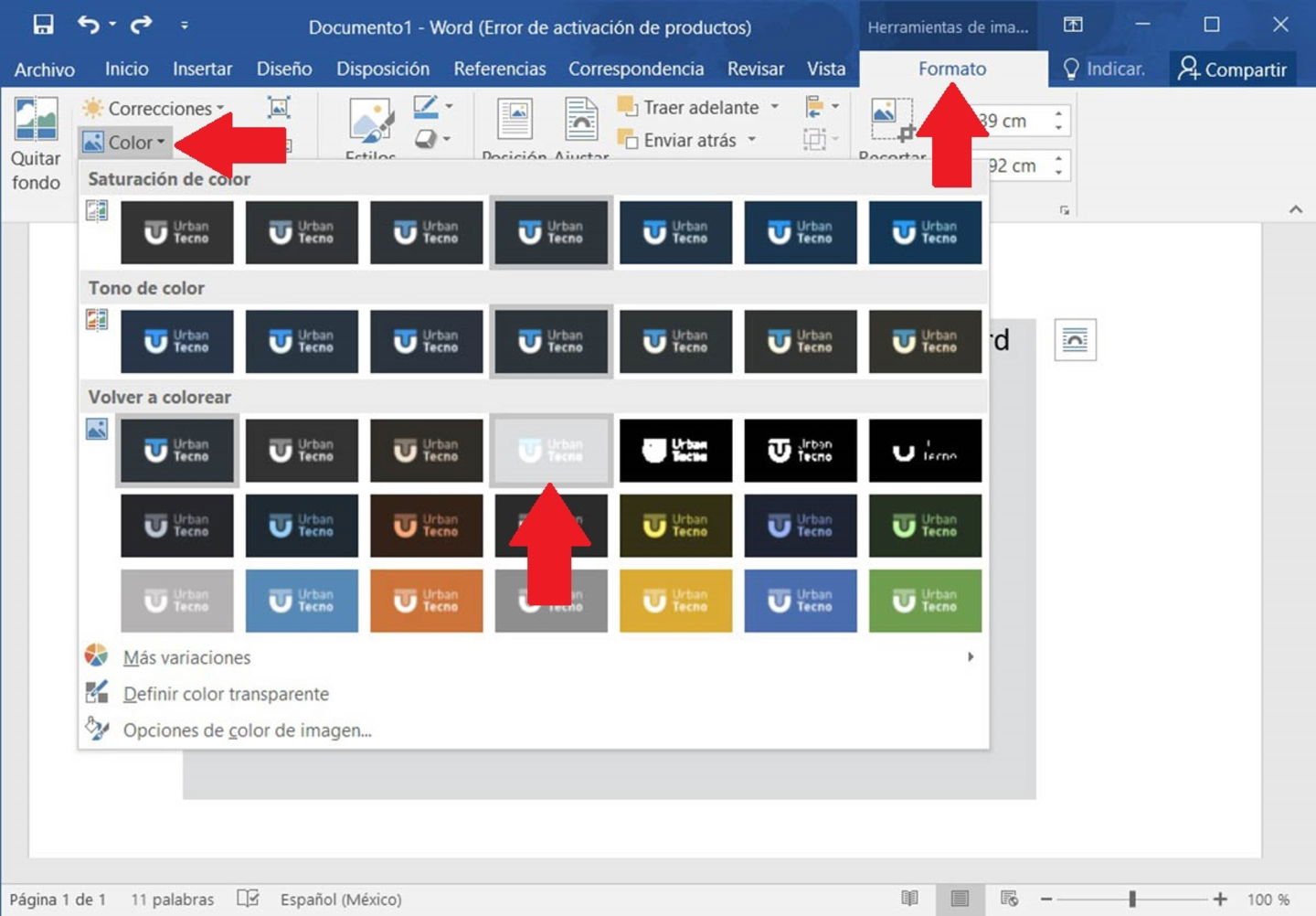The height and width of the screenshot is (916, 1316).
Task: Apply sepia recolor thumbnail
Action: click(x=426, y=450)
